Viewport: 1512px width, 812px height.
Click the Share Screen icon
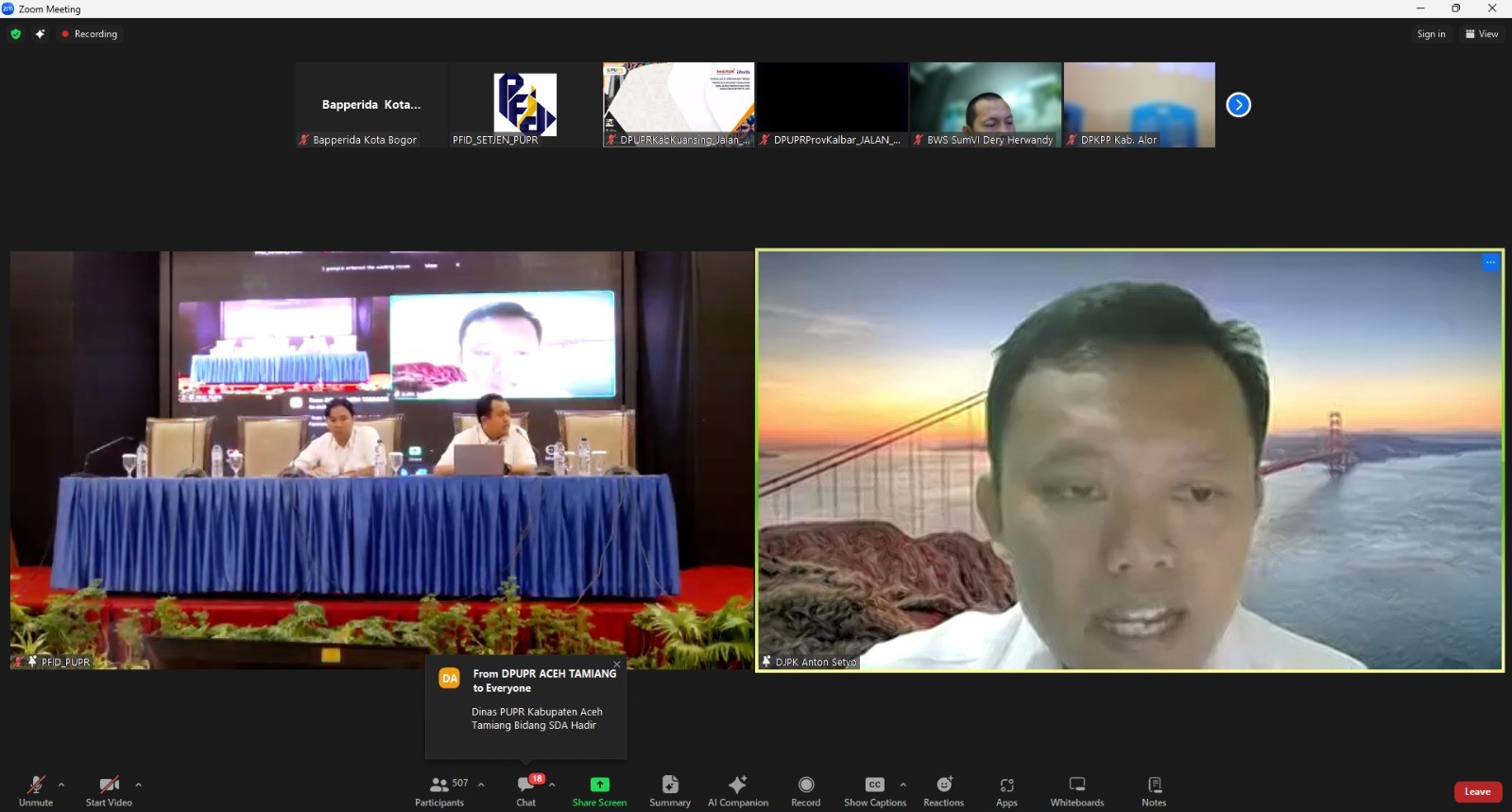[599, 785]
